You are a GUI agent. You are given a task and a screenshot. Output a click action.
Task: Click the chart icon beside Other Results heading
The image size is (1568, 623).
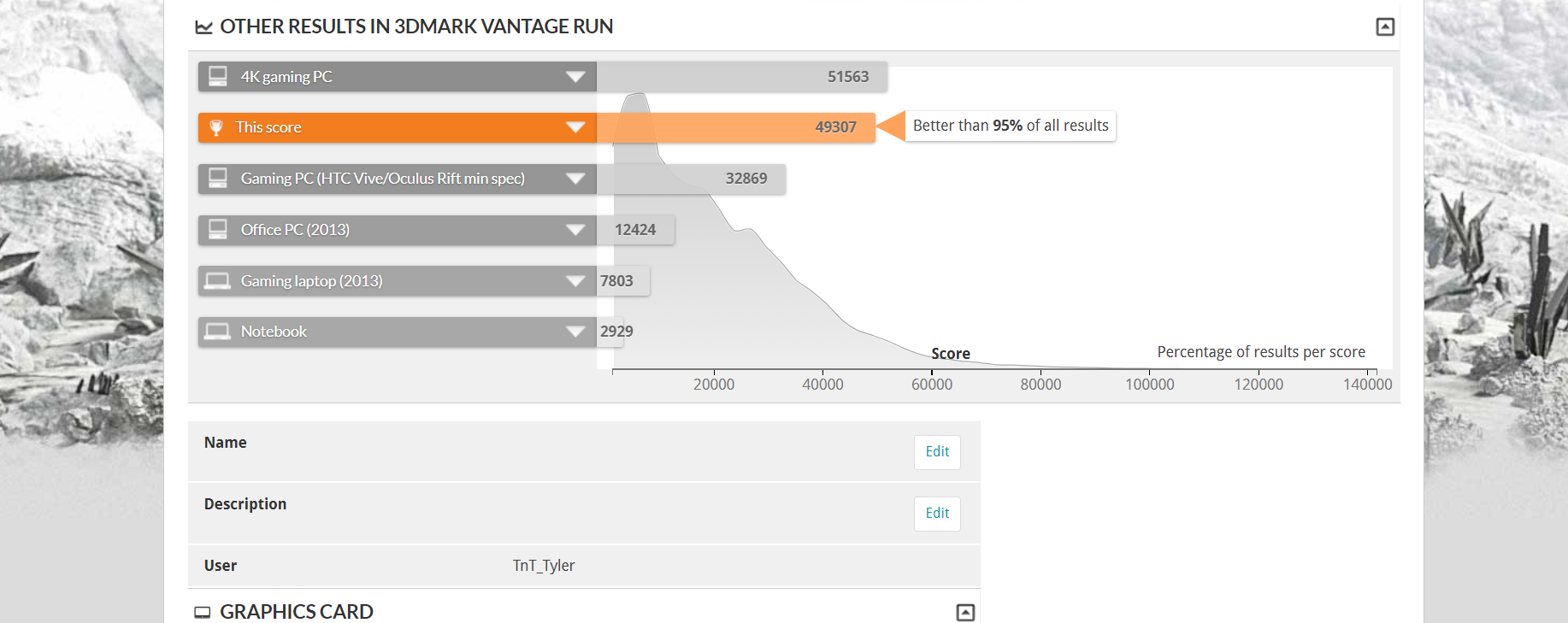[203, 27]
